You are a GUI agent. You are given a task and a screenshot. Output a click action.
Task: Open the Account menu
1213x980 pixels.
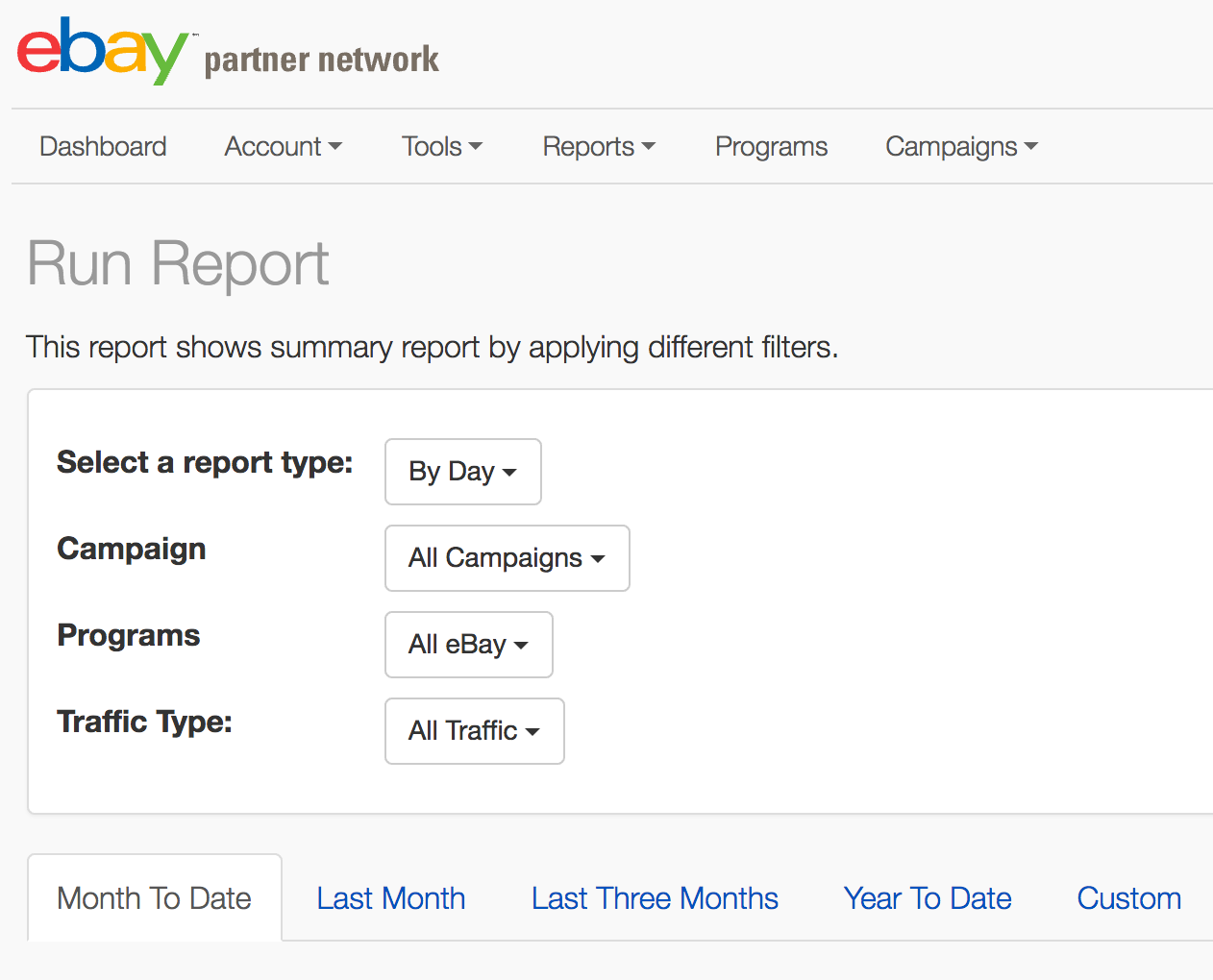284,146
